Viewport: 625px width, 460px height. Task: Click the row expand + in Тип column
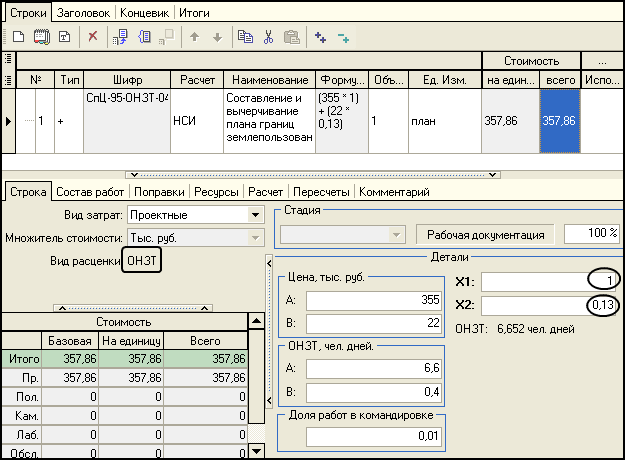61,121
